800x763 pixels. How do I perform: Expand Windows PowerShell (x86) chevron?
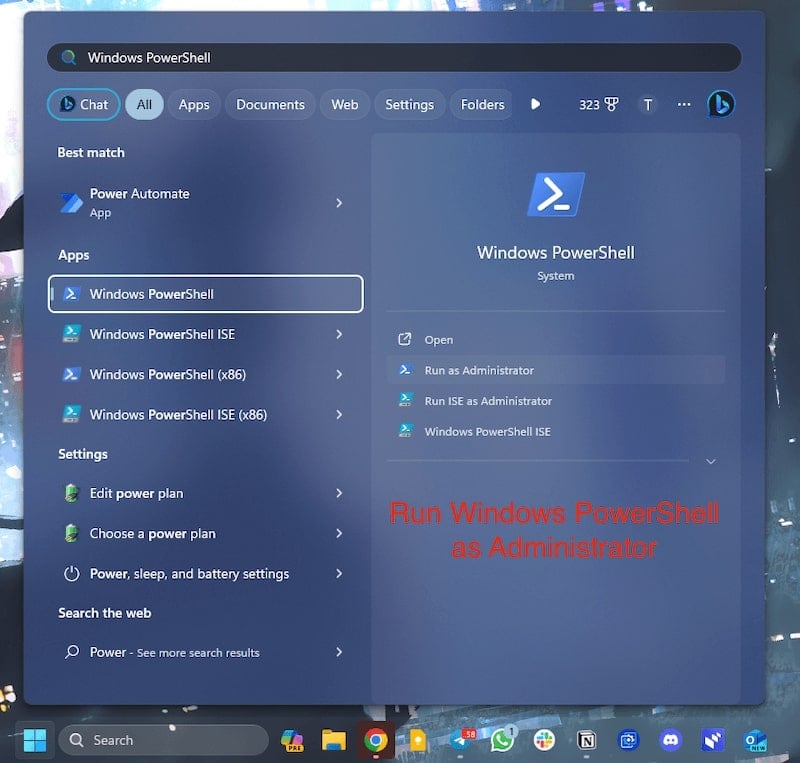pyautogui.click(x=339, y=375)
